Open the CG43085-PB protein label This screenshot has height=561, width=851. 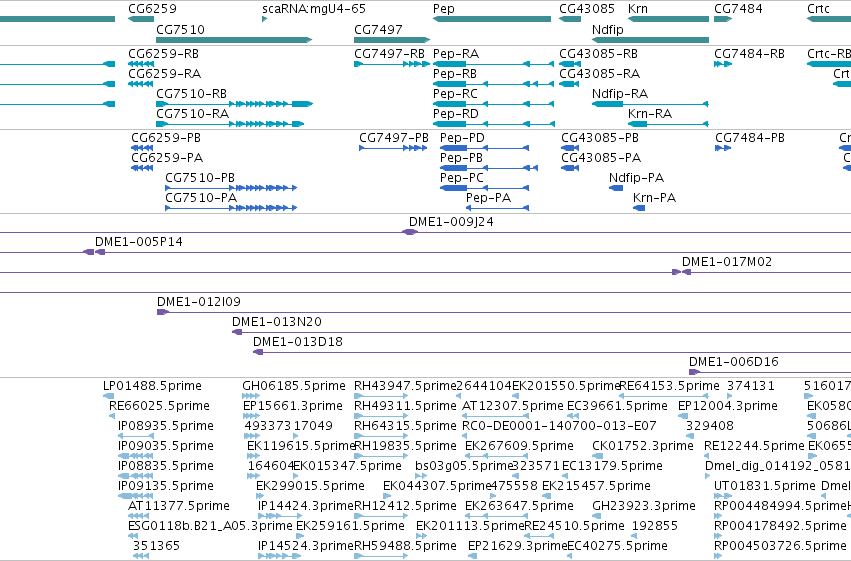pos(600,138)
